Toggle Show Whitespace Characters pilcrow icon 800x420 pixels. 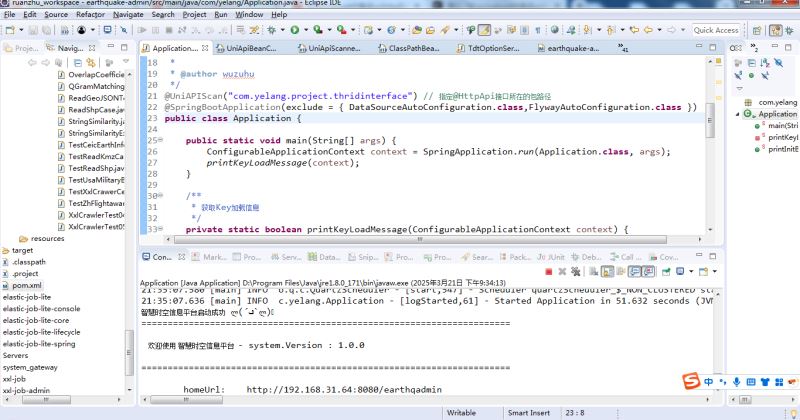click(538, 30)
